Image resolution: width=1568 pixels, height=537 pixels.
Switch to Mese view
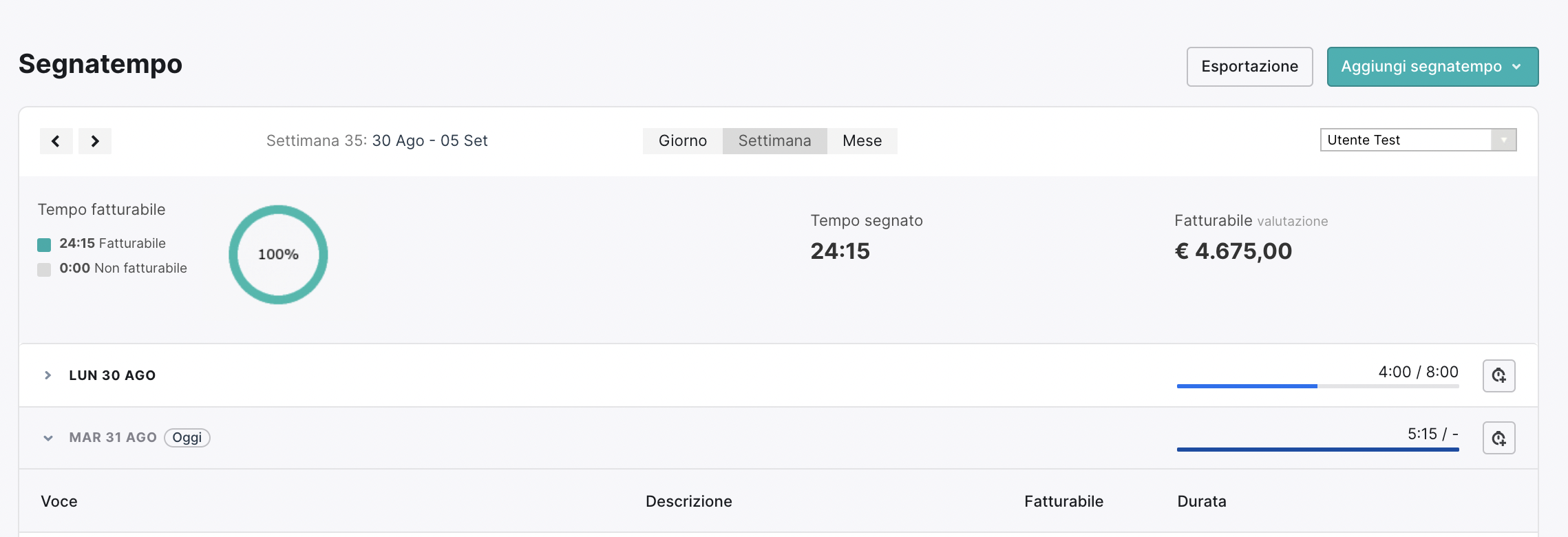click(x=862, y=141)
